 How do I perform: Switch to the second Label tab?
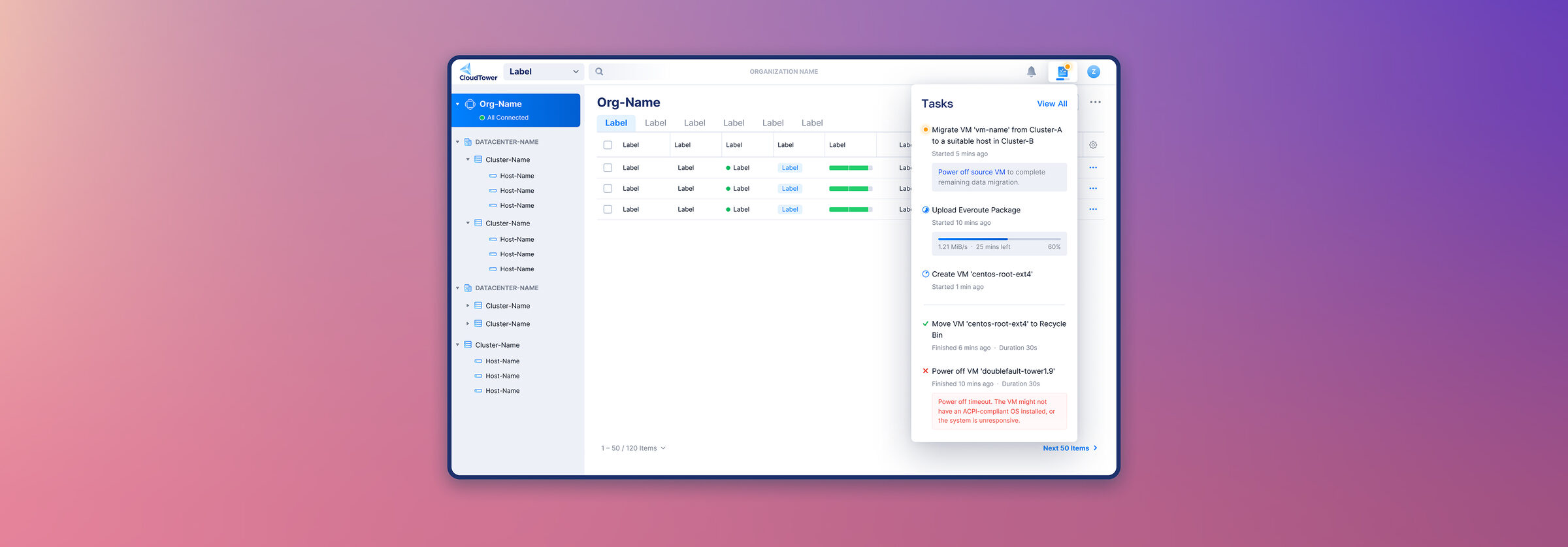(655, 123)
